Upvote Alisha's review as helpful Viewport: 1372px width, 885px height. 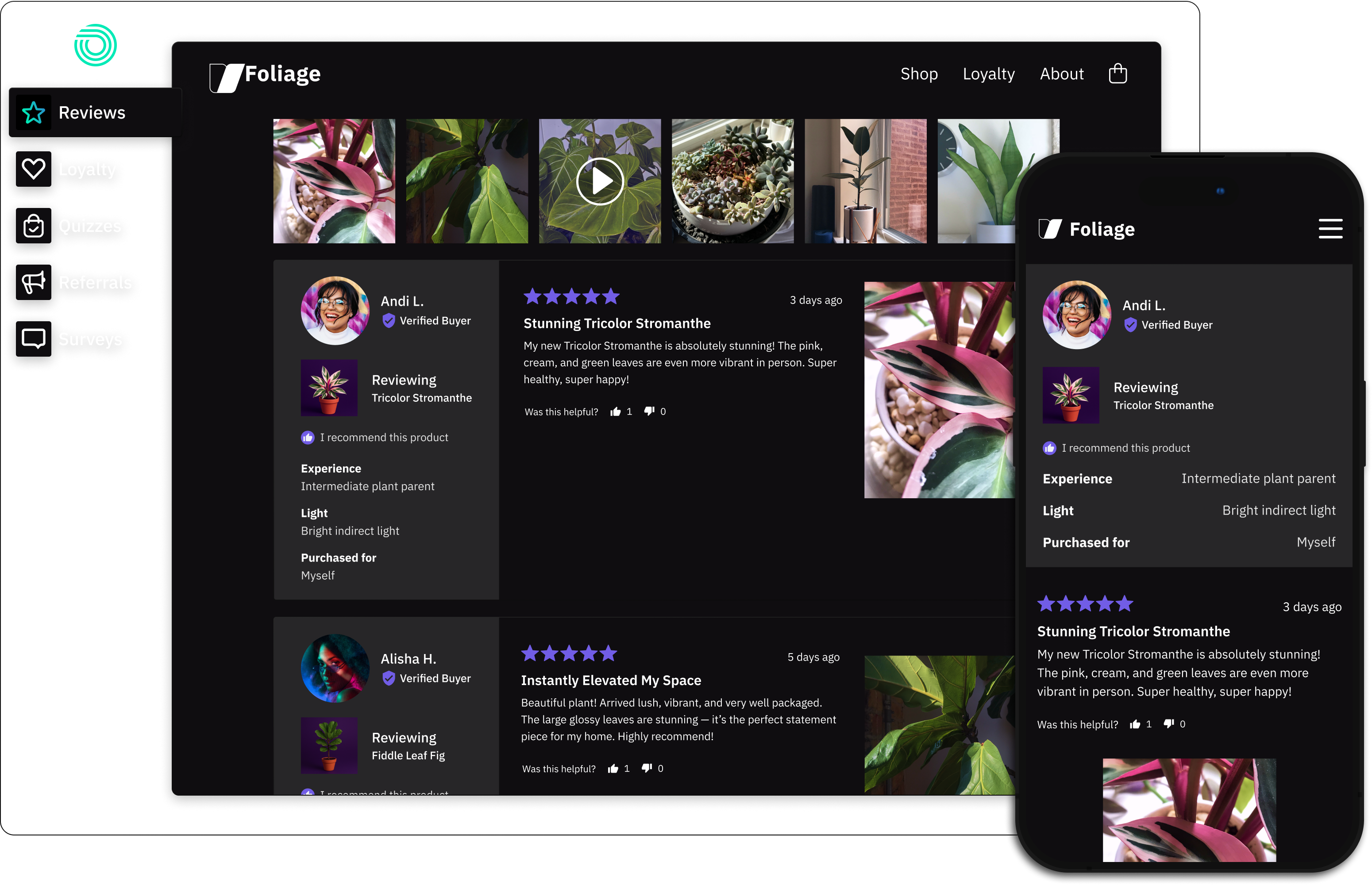tap(613, 768)
